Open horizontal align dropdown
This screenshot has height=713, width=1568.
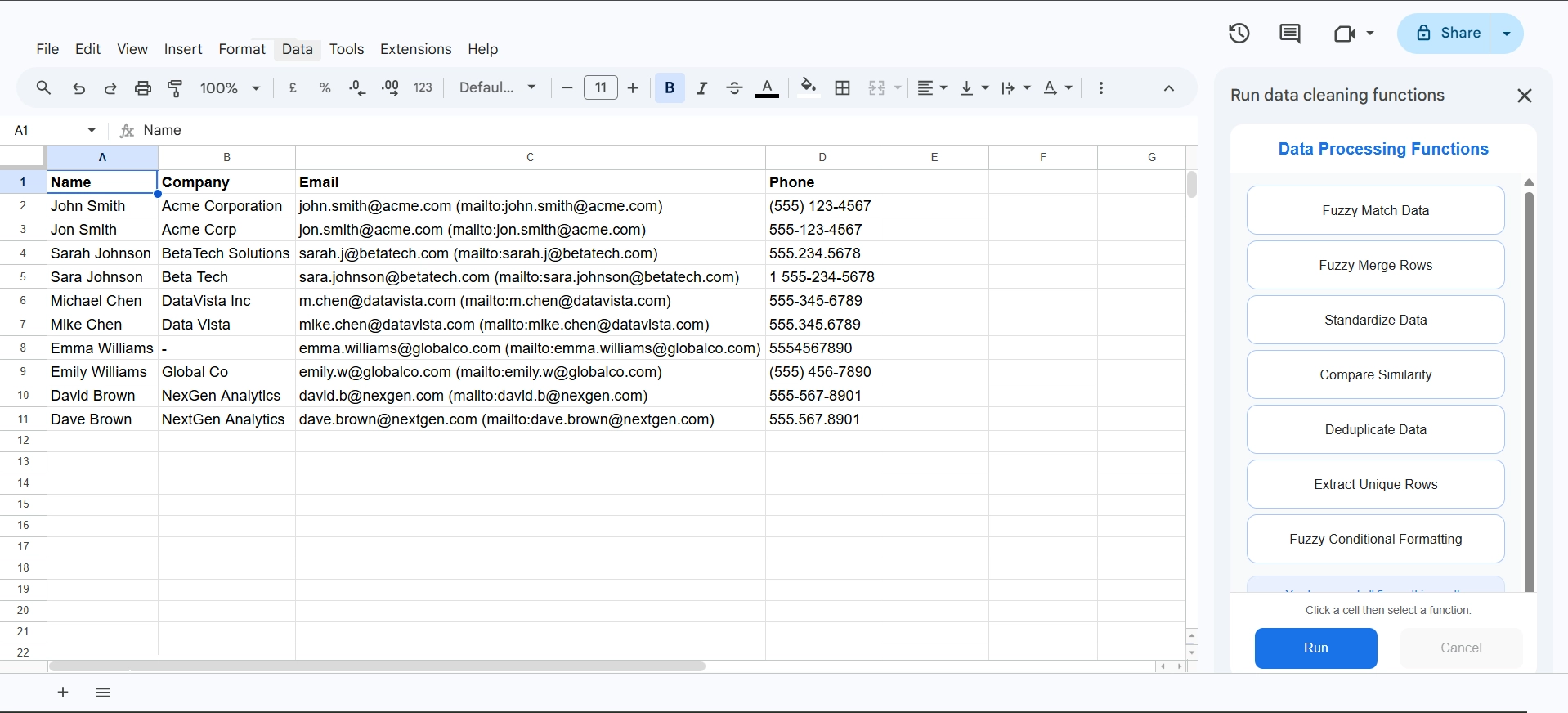932,87
